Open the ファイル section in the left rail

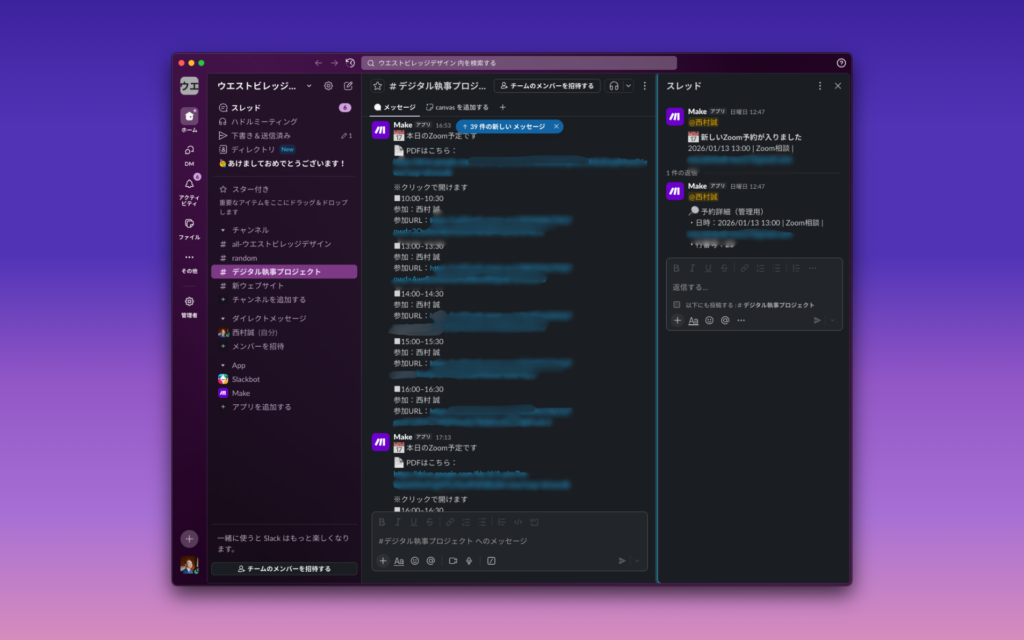pyautogui.click(x=189, y=224)
